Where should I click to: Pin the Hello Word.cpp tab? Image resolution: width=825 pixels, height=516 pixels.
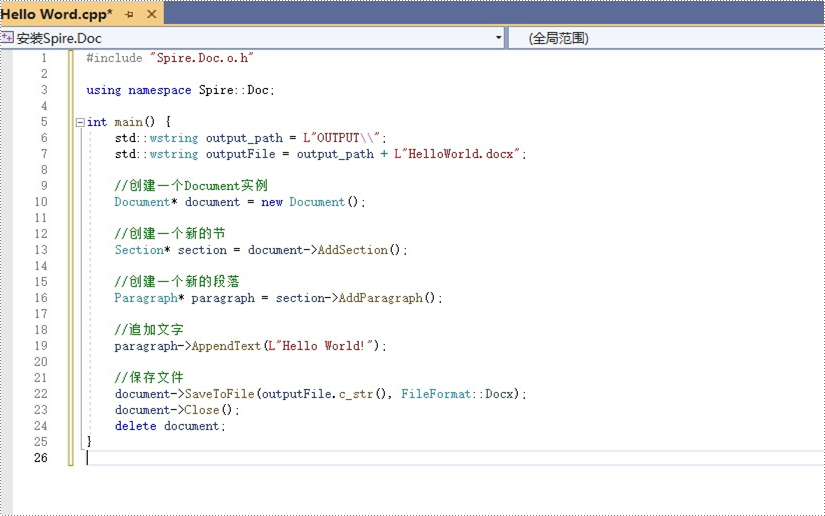tap(129, 15)
